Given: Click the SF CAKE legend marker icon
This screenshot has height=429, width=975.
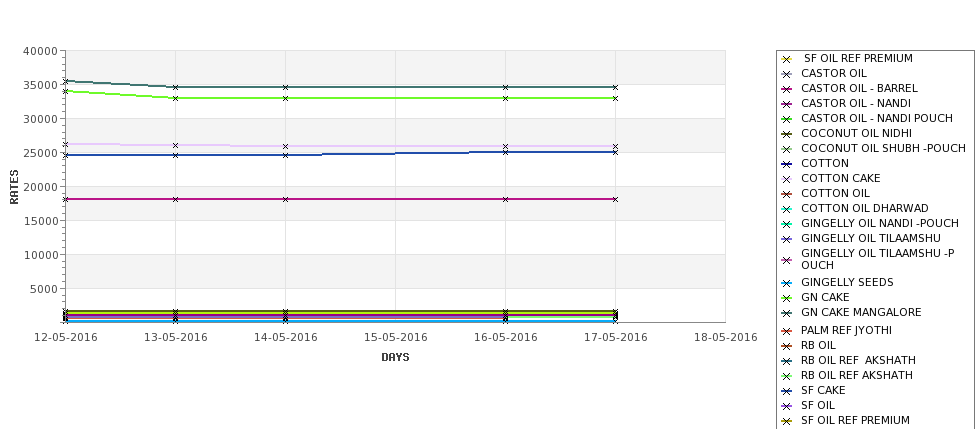Looking at the screenshot, I should (787, 391).
